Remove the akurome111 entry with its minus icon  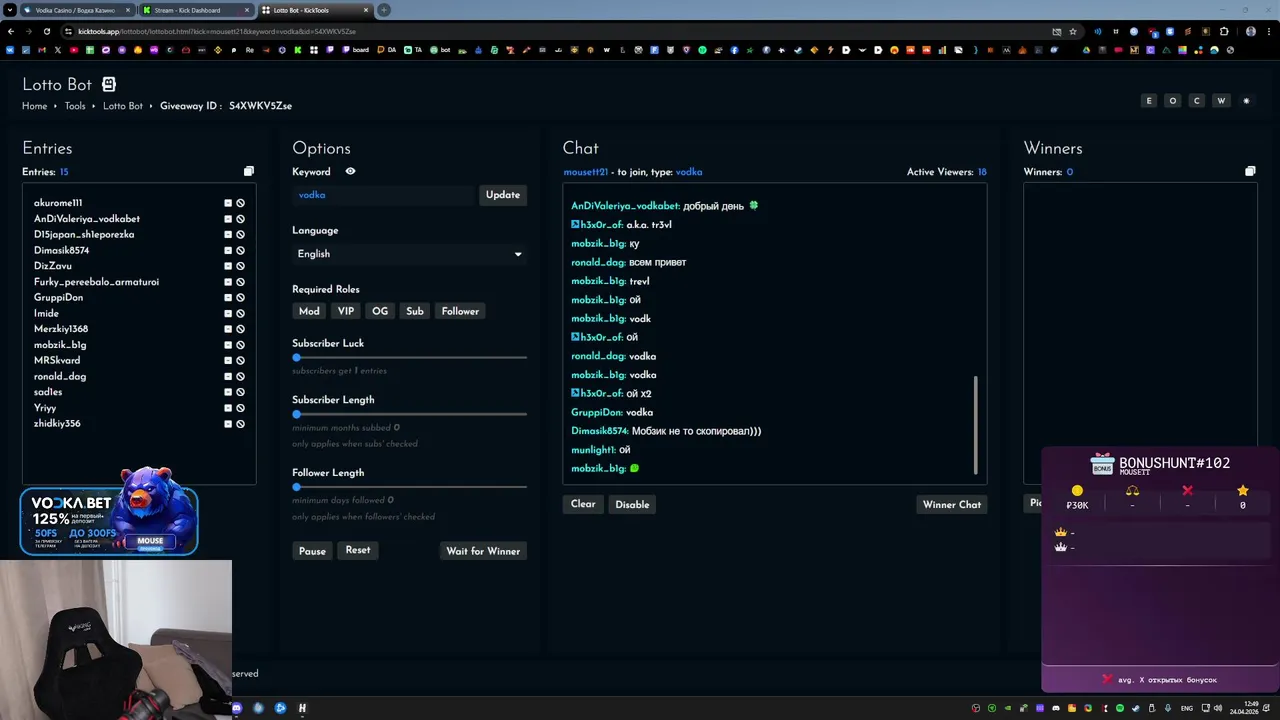click(228, 203)
